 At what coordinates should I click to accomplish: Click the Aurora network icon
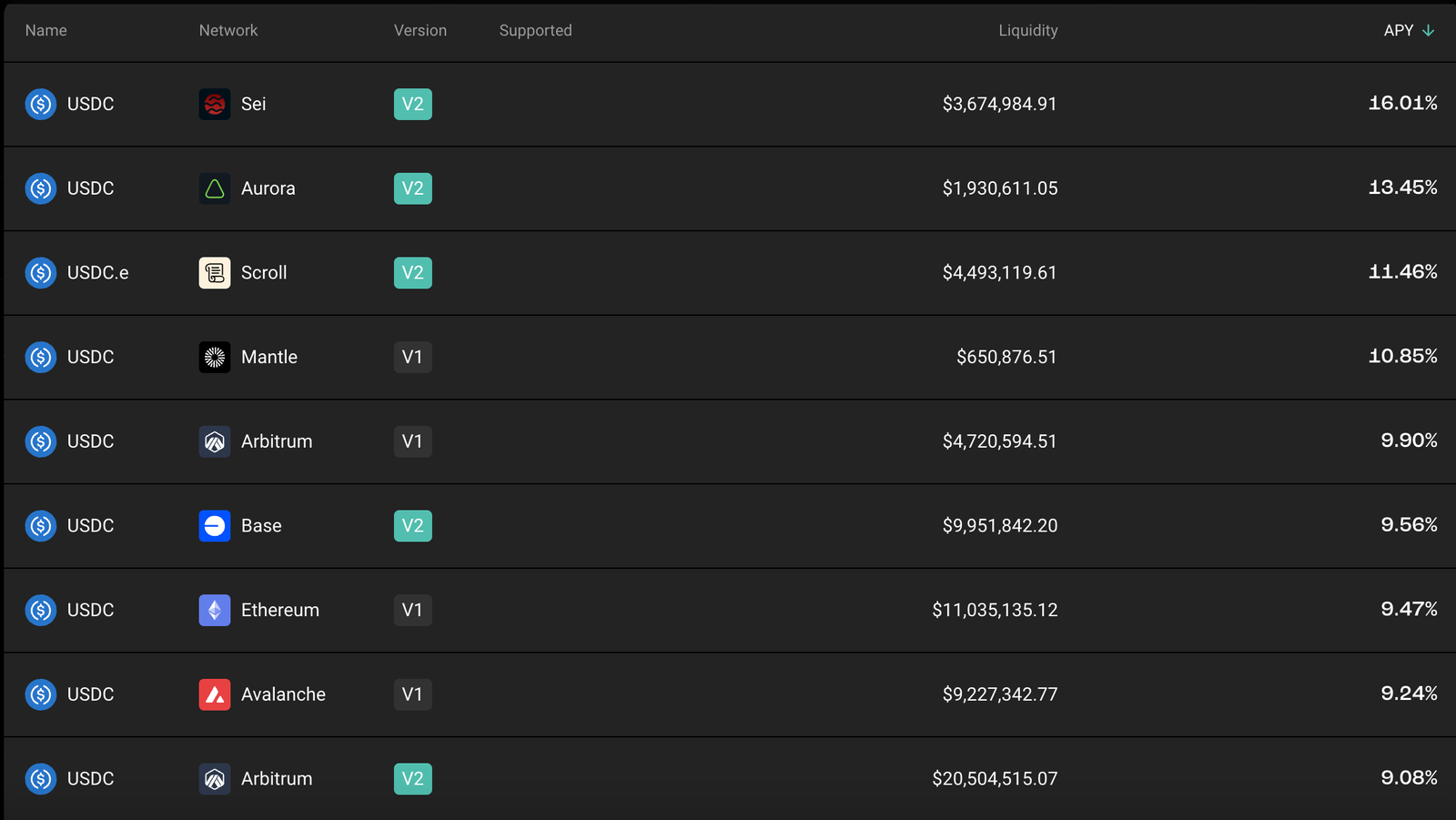(x=215, y=188)
